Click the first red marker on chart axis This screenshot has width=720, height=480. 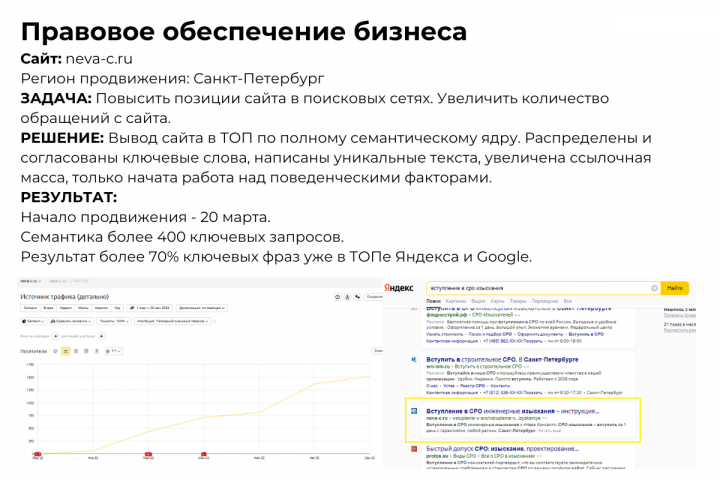point(38,454)
